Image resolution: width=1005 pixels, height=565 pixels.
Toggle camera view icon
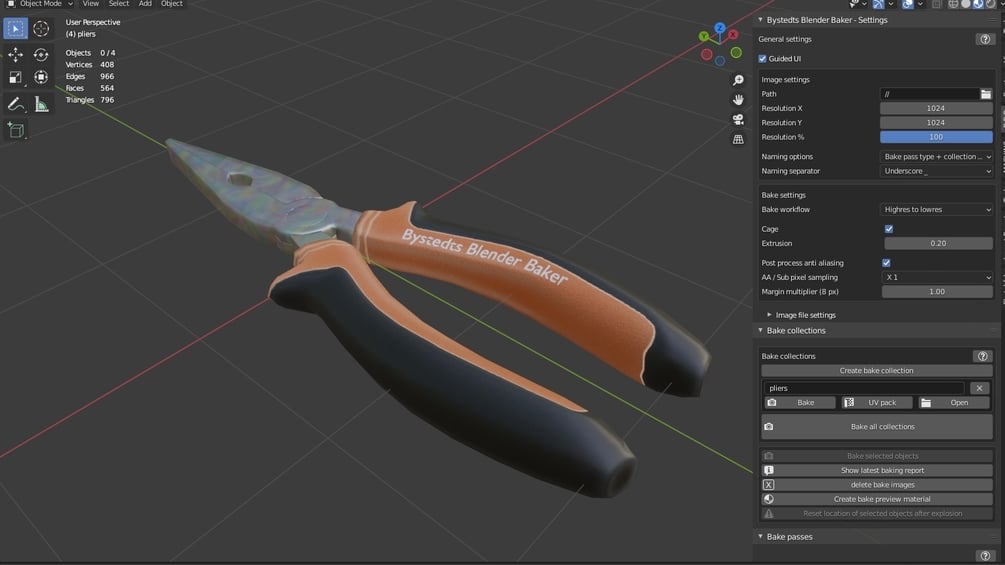[x=738, y=120]
